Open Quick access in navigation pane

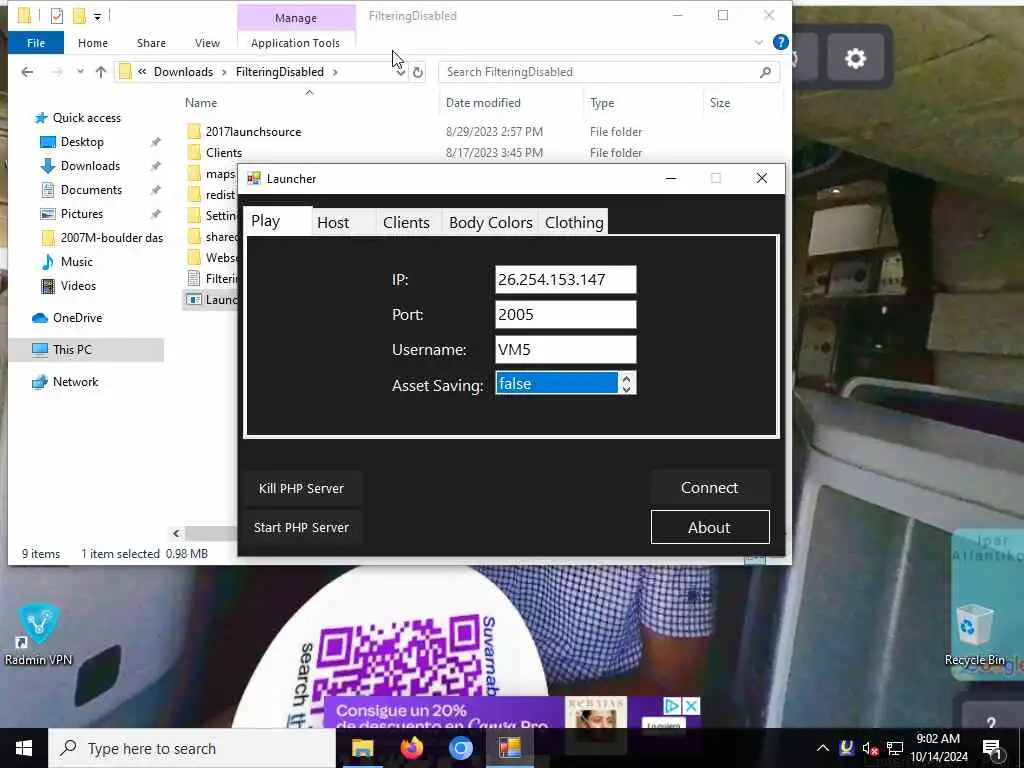click(87, 118)
